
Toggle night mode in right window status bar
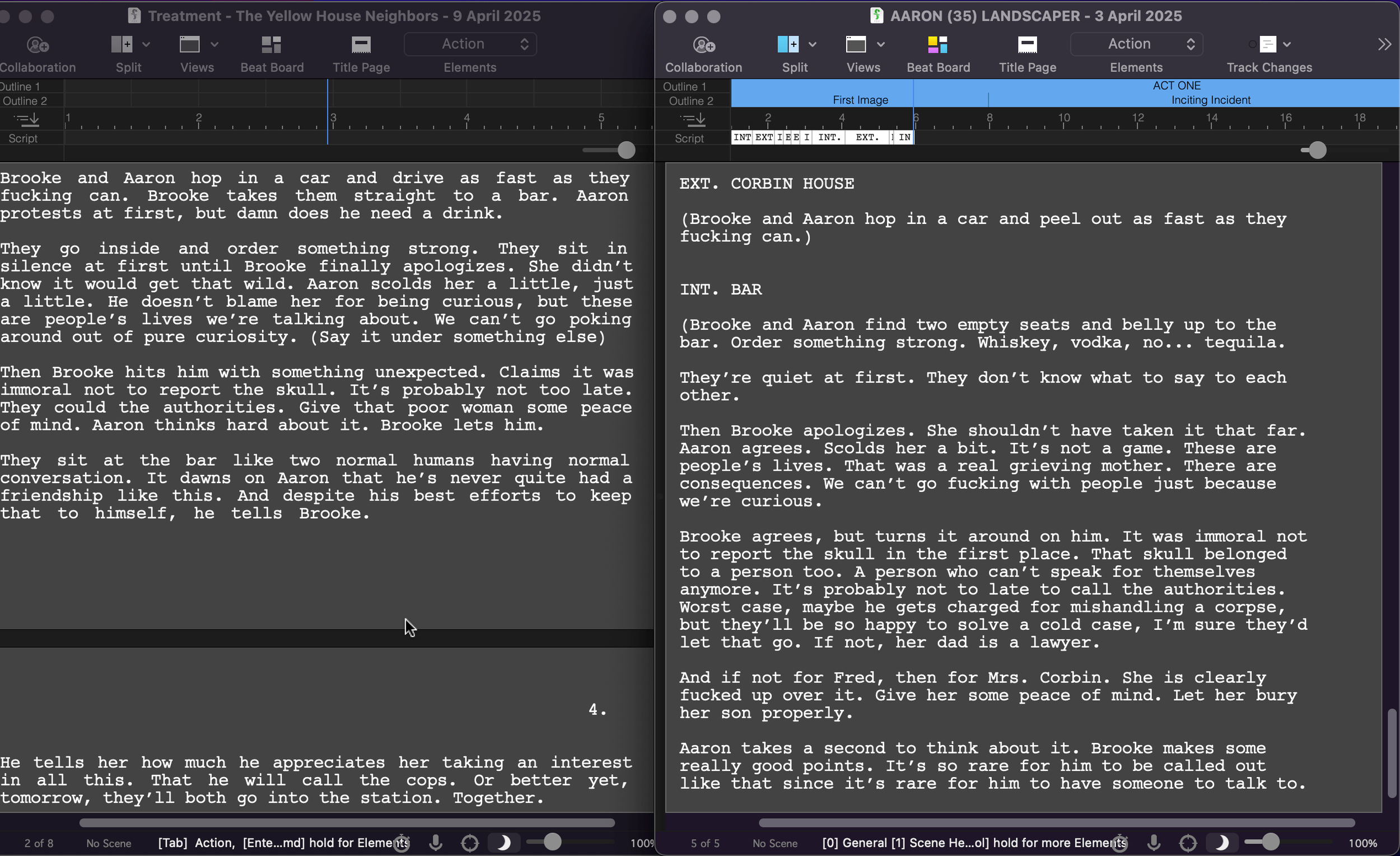click(1221, 843)
